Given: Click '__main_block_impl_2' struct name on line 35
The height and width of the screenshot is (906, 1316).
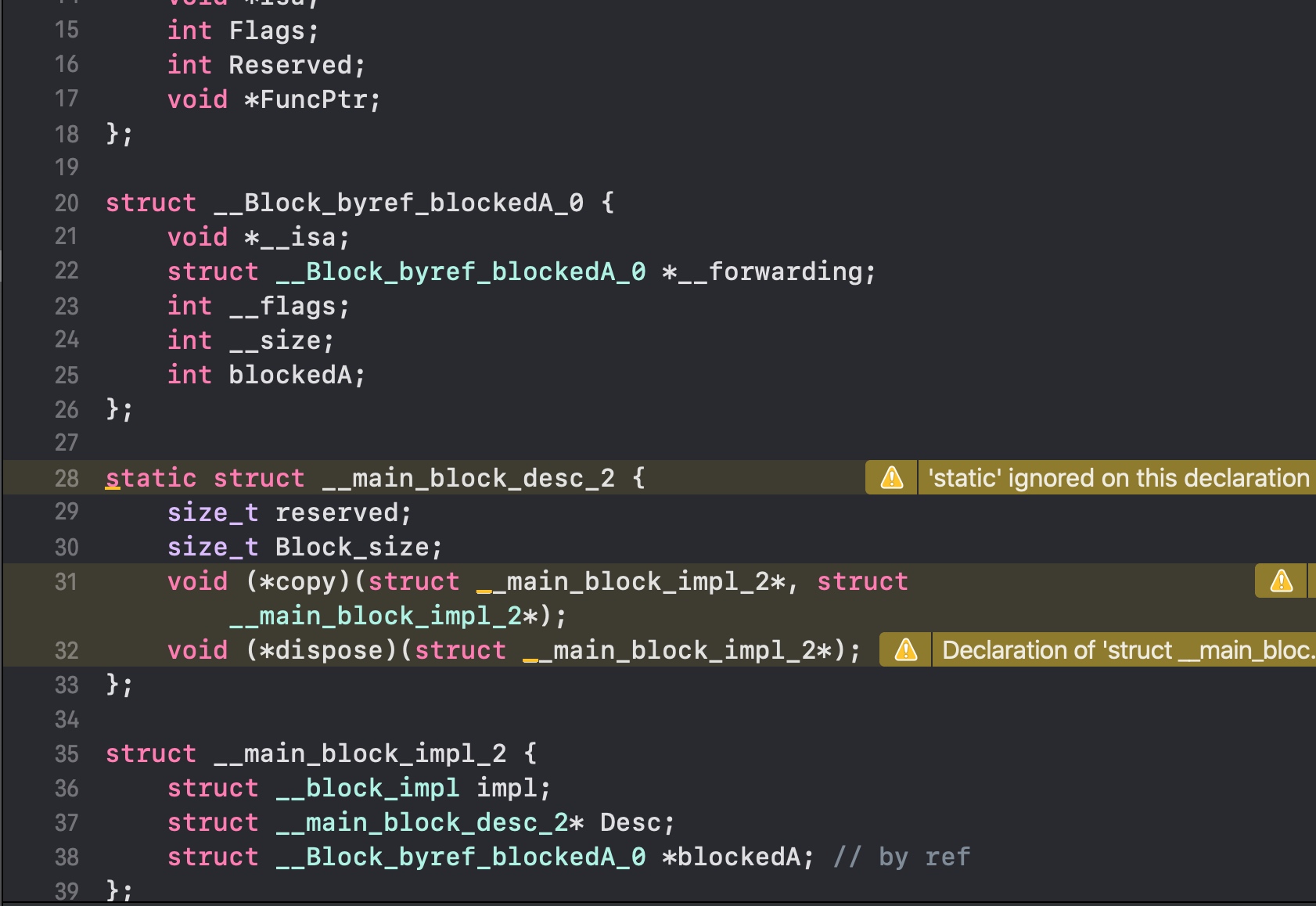Looking at the screenshot, I should tap(360, 753).
